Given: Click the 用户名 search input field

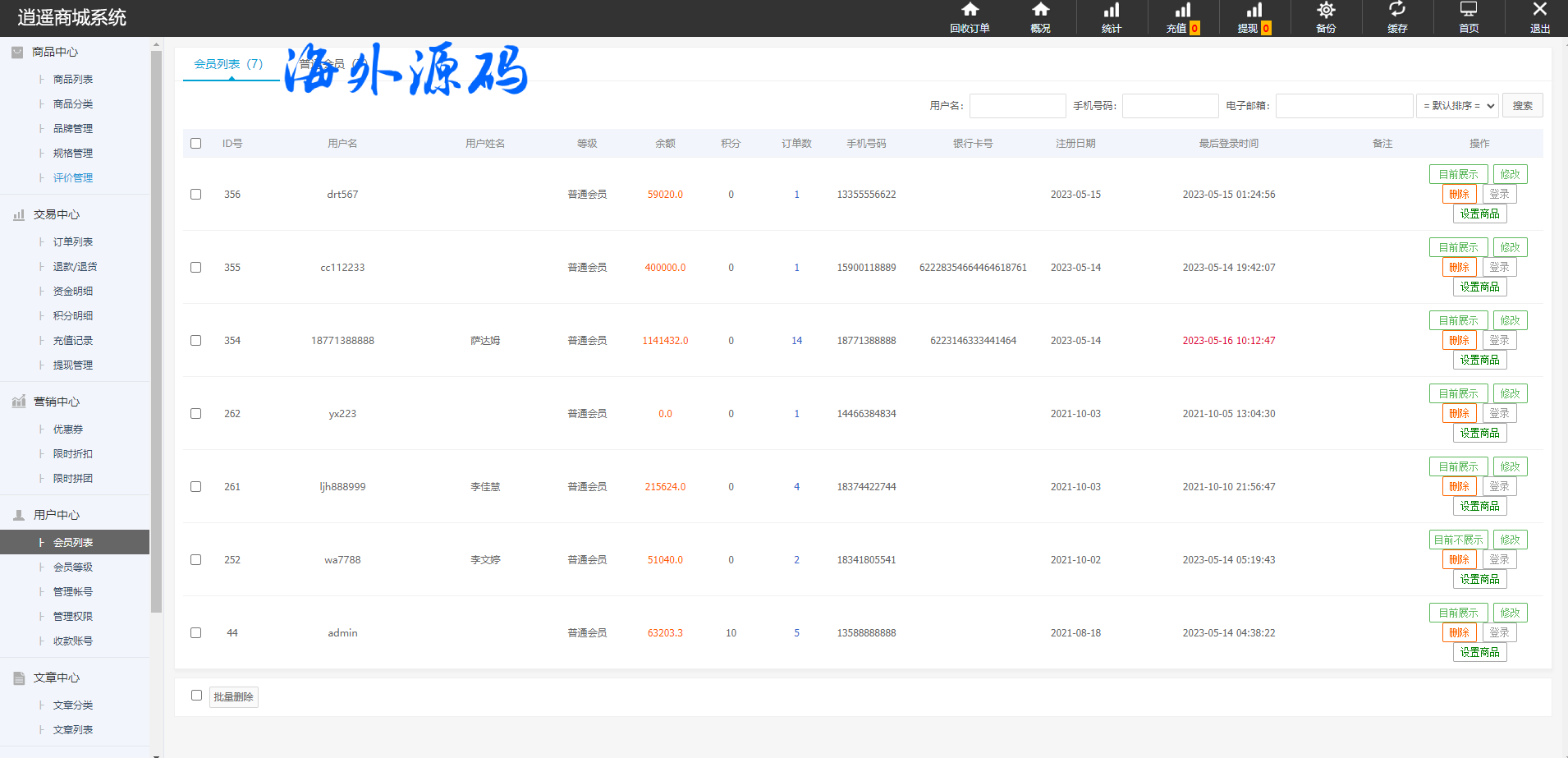Looking at the screenshot, I should (1017, 106).
